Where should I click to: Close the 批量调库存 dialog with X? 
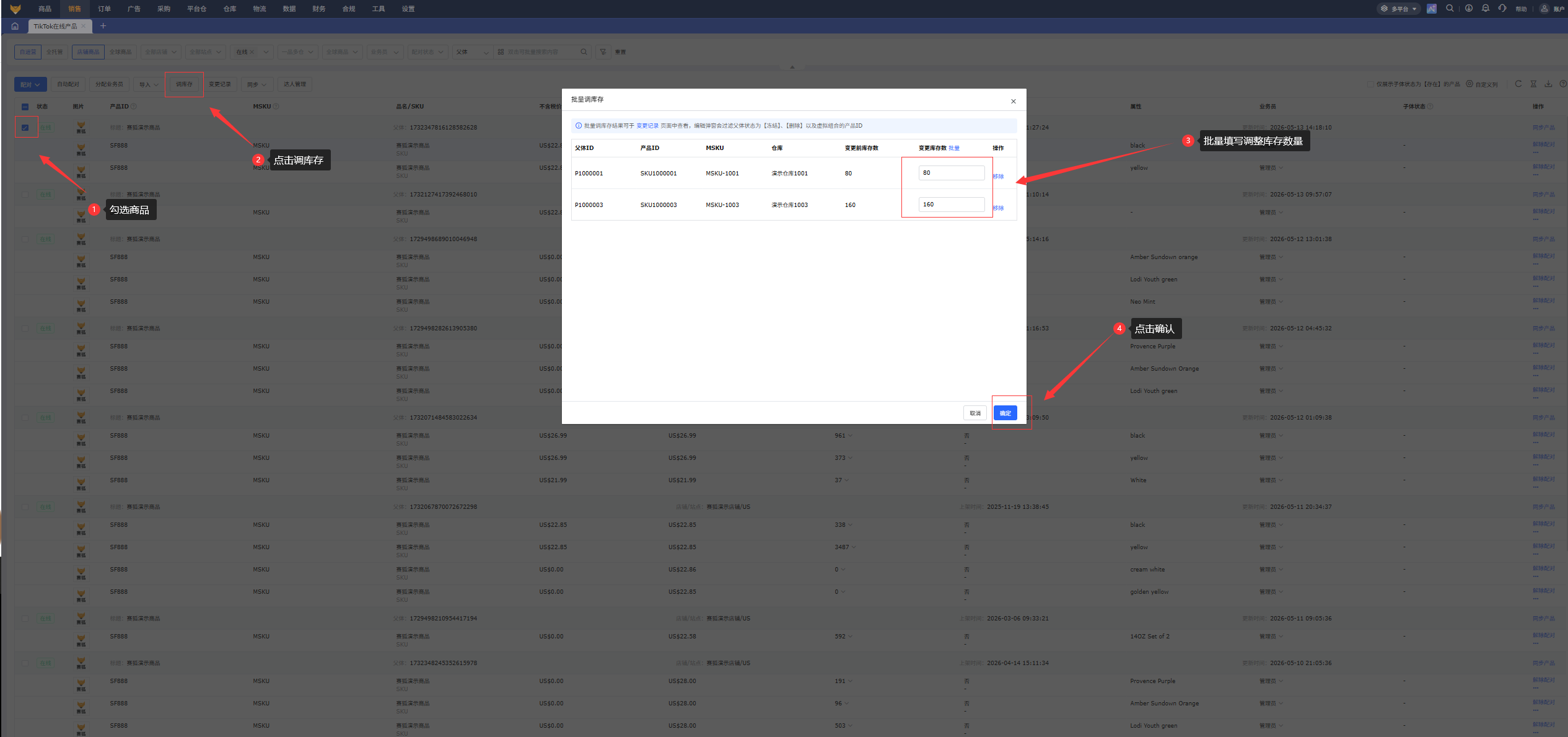pyautogui.click(x=1014, y=101)
